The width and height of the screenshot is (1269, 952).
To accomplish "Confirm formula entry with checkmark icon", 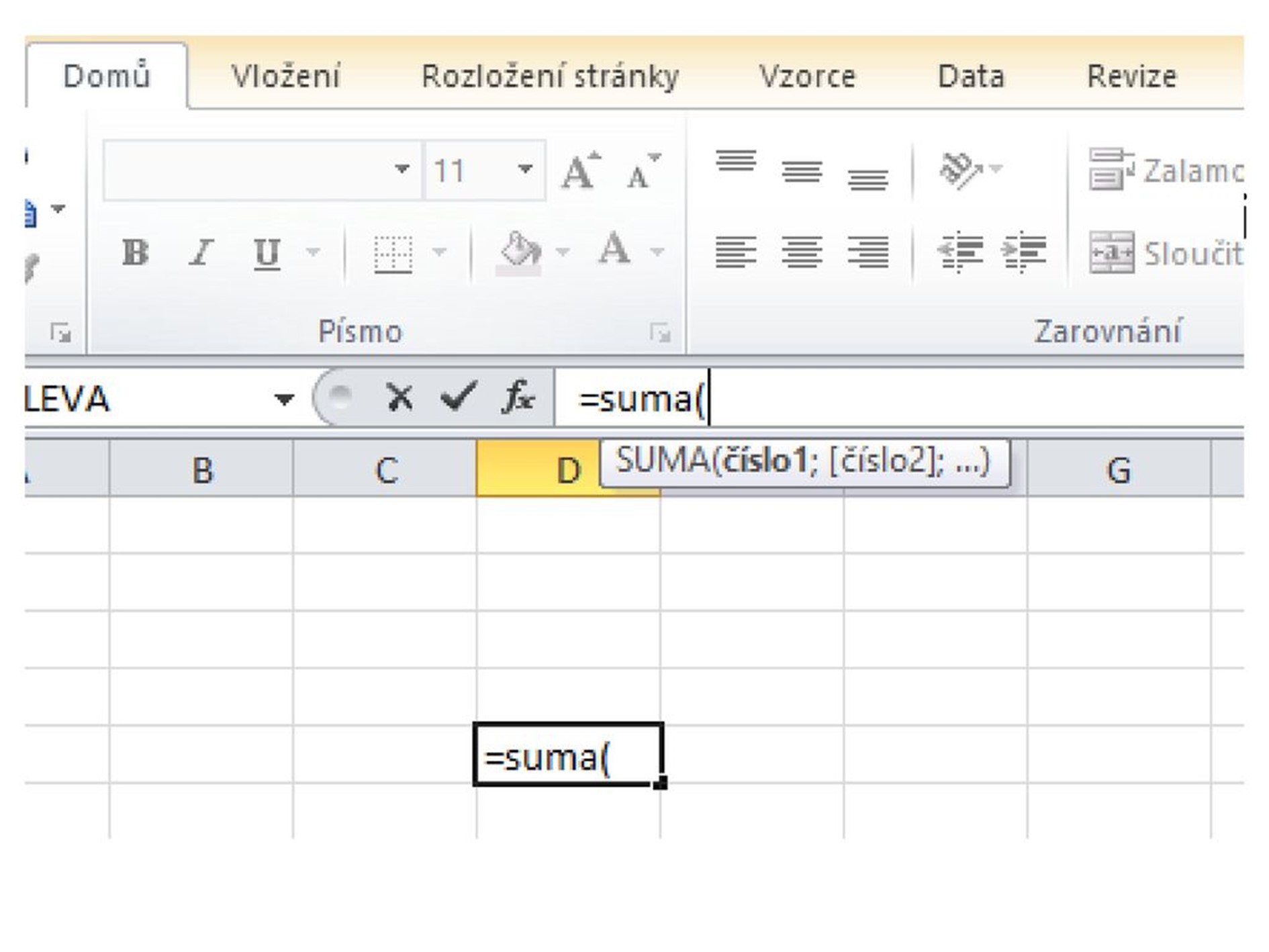I will tap(458, 396).
